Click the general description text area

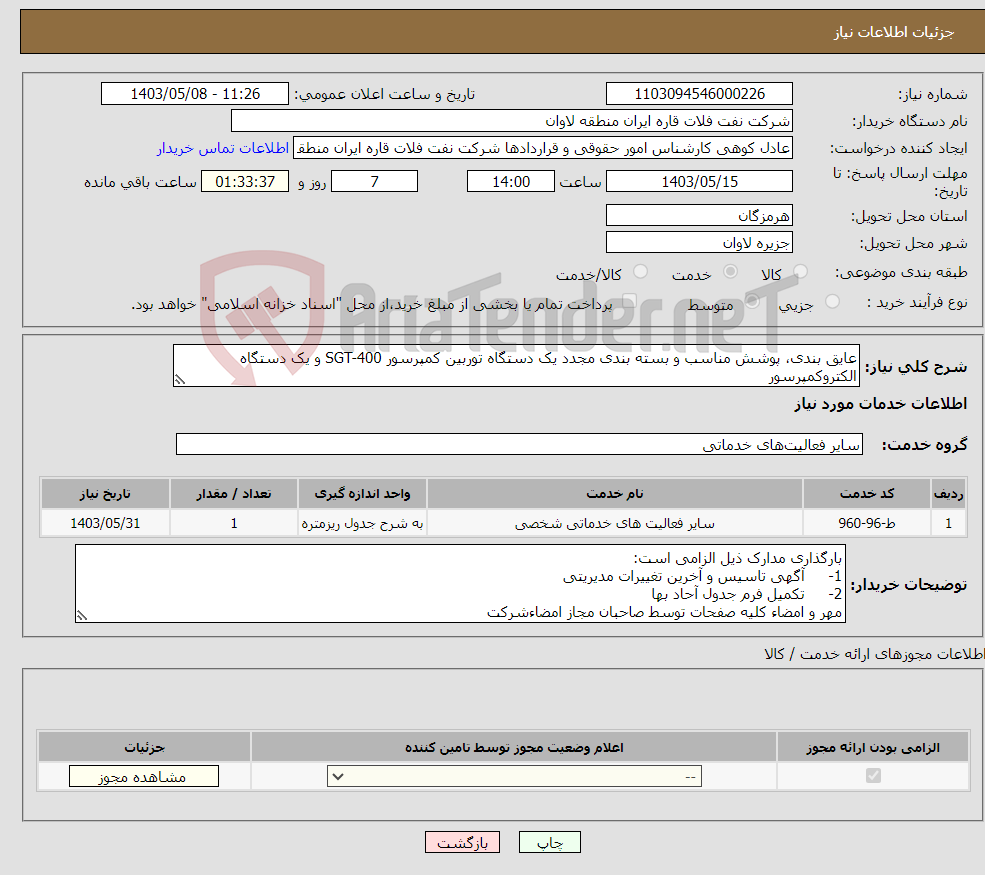pyautogui.click(x=516, y=366)
